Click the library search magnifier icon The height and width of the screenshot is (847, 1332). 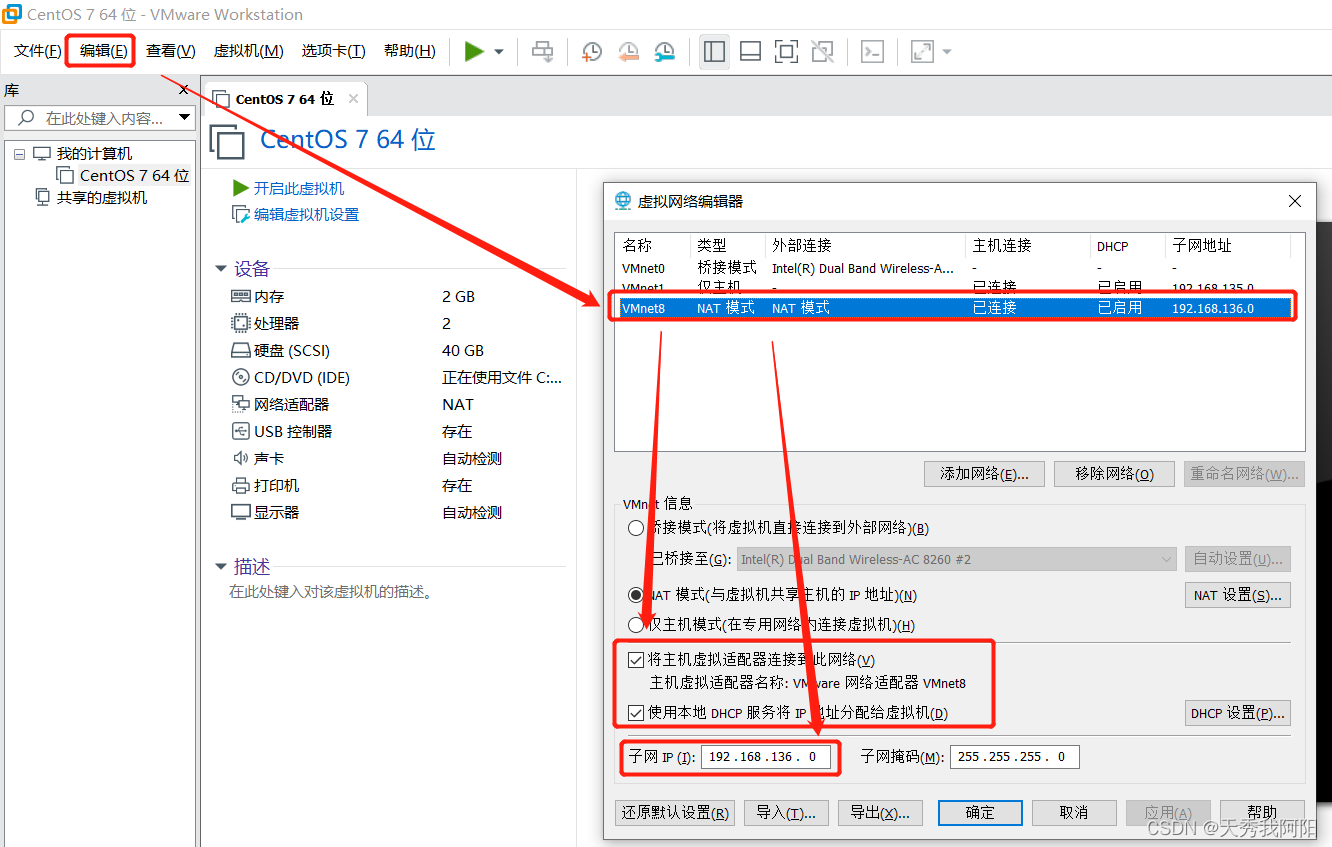click(26, 118)
